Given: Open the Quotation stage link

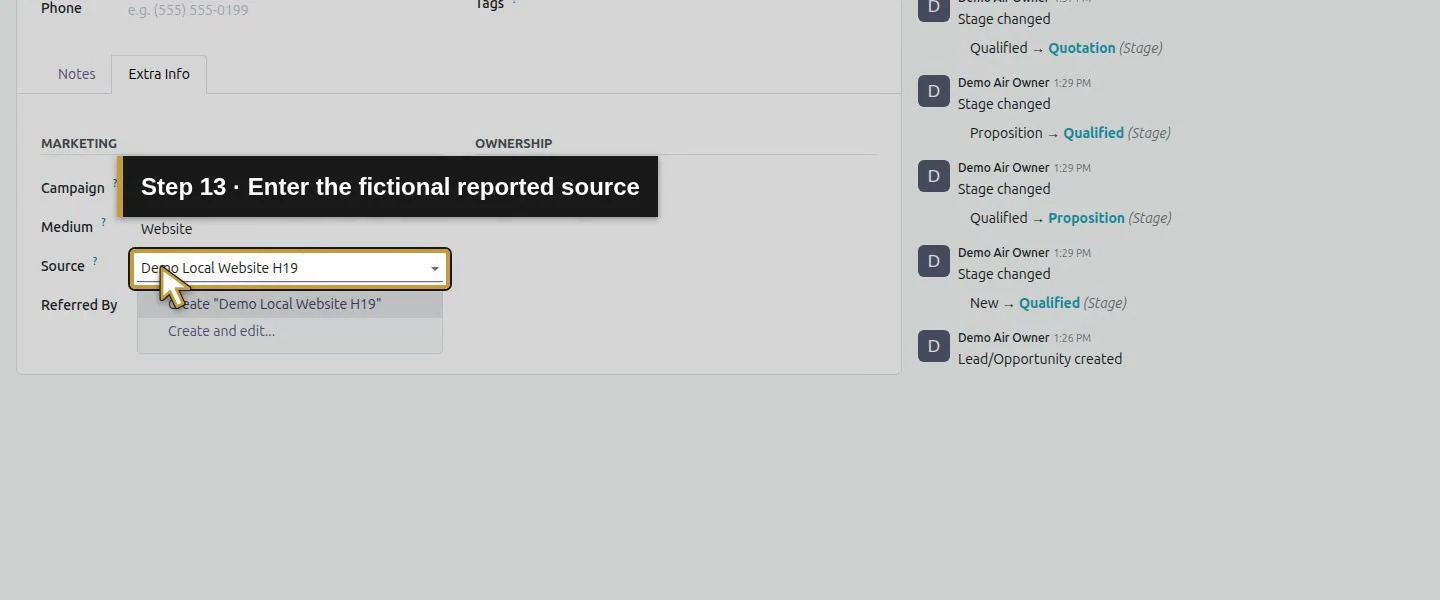Looking at the screenshot, I should tap(1082, 48).
